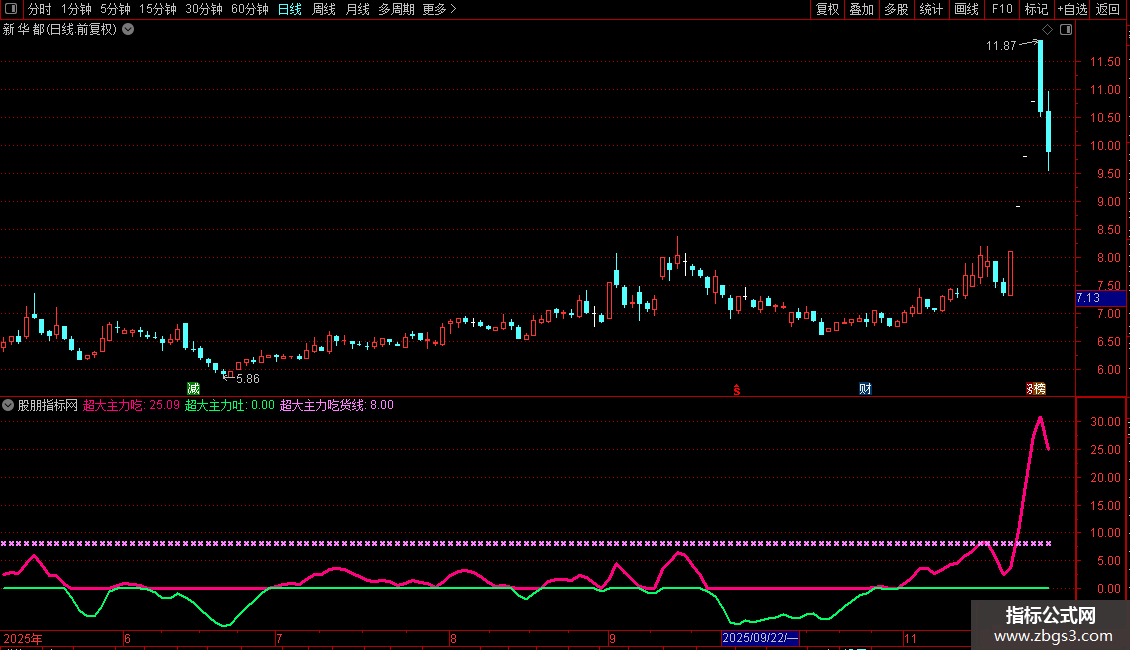
Task: Click the 2025年 label on time axis
Action: point(23,638)
